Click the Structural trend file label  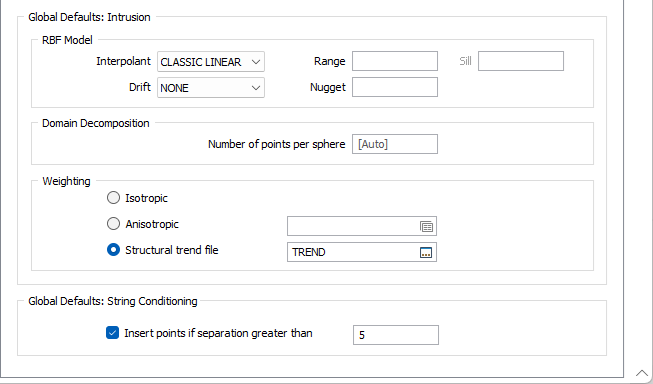tap(172, 250)
